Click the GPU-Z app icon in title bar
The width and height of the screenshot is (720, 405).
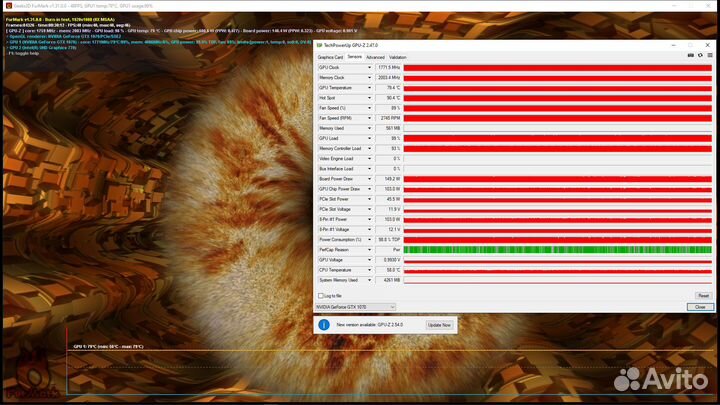pos(320,45)
